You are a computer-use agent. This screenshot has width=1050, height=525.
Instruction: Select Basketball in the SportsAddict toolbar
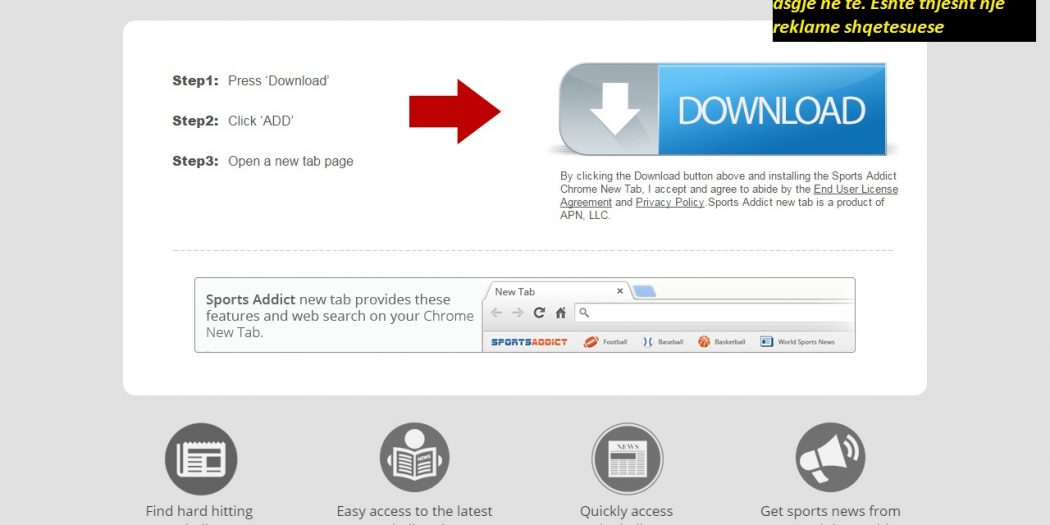pyautogui.click(x=721, y=342)
